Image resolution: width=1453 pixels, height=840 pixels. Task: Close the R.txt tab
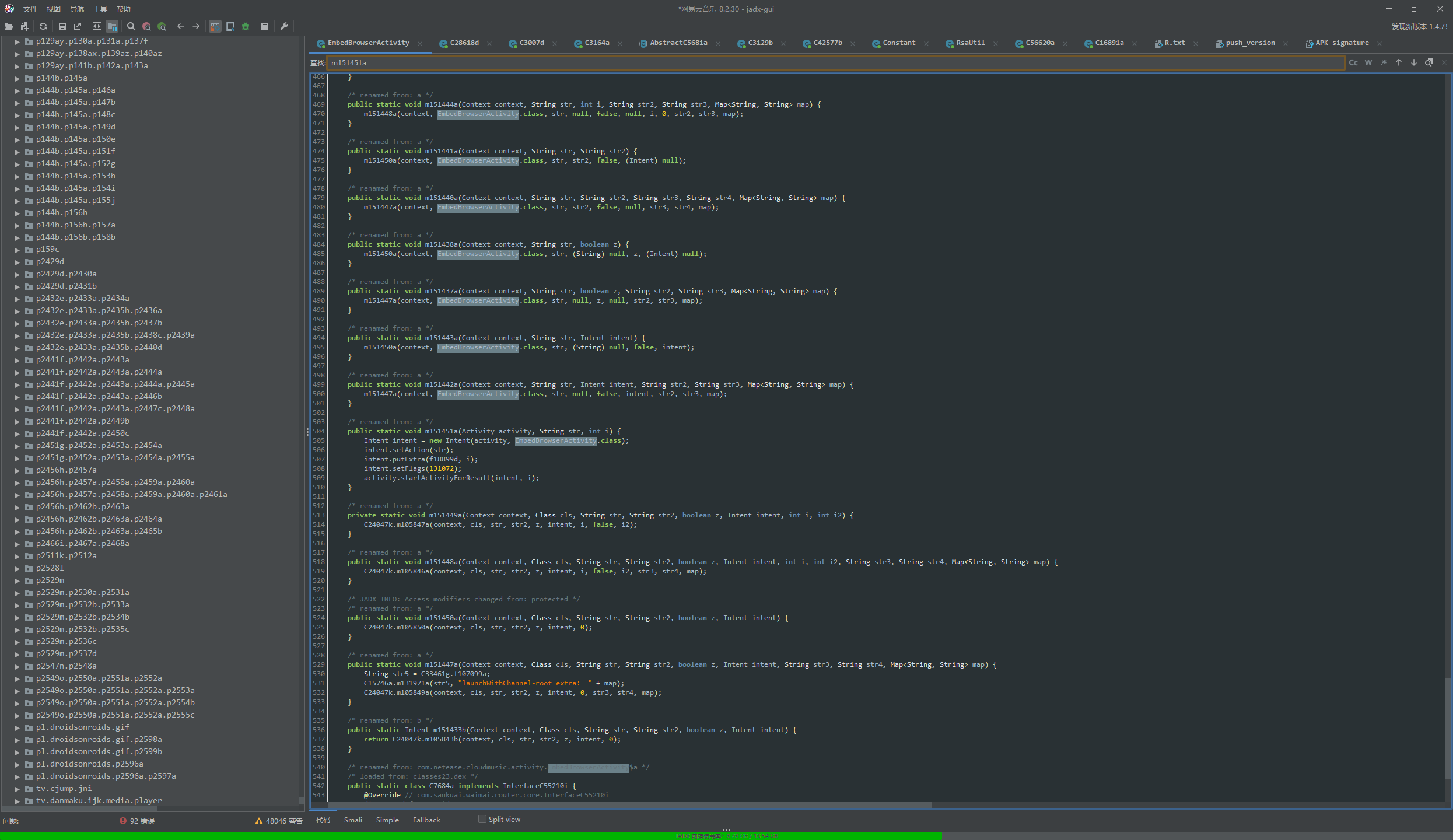(1196, 43)
